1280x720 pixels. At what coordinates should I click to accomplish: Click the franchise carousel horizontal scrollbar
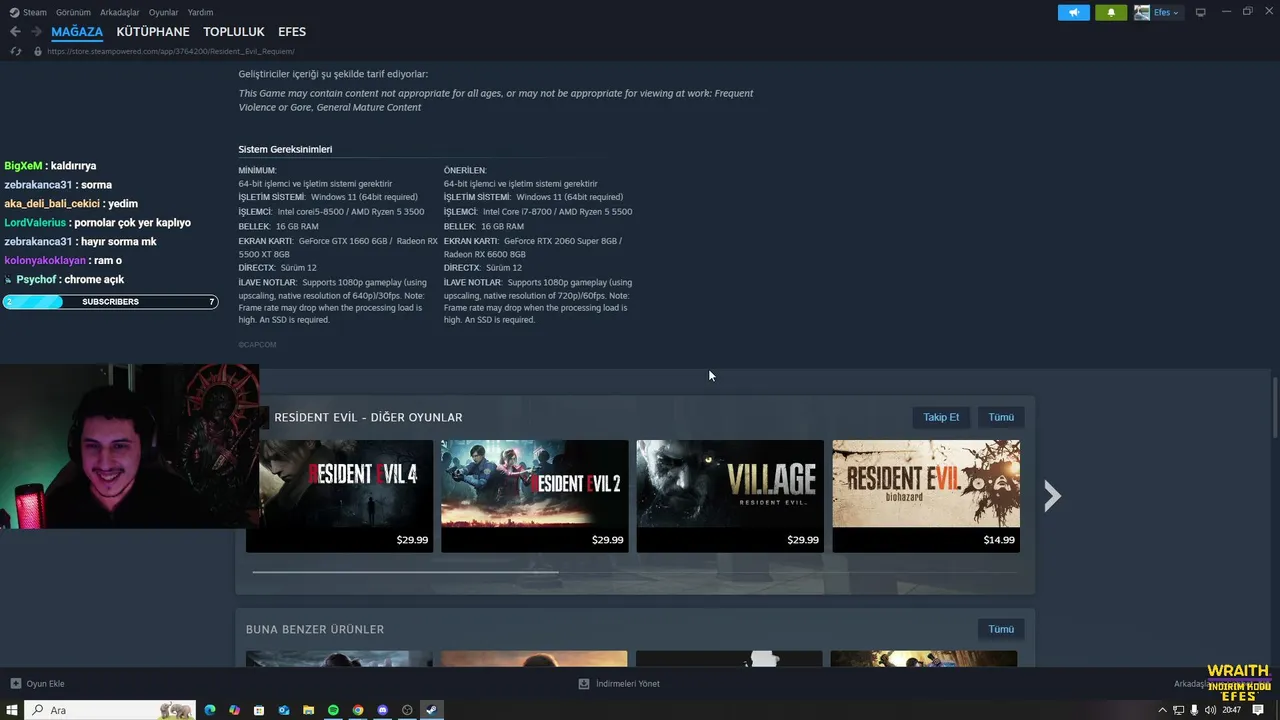pyautogui.click(x=405, y=572)
